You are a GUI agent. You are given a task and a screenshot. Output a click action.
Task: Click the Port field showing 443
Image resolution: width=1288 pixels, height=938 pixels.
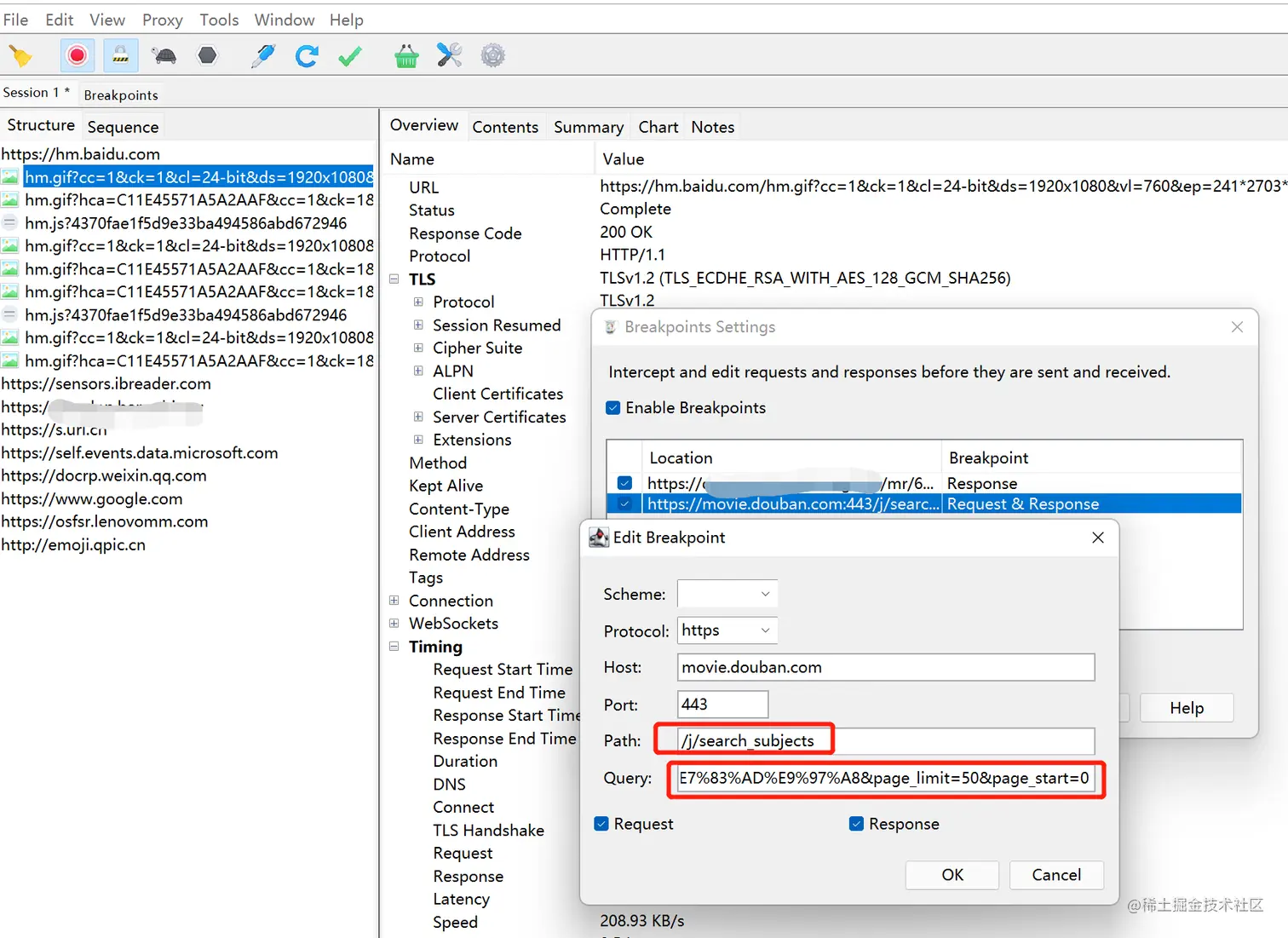[x=723, y=705]
